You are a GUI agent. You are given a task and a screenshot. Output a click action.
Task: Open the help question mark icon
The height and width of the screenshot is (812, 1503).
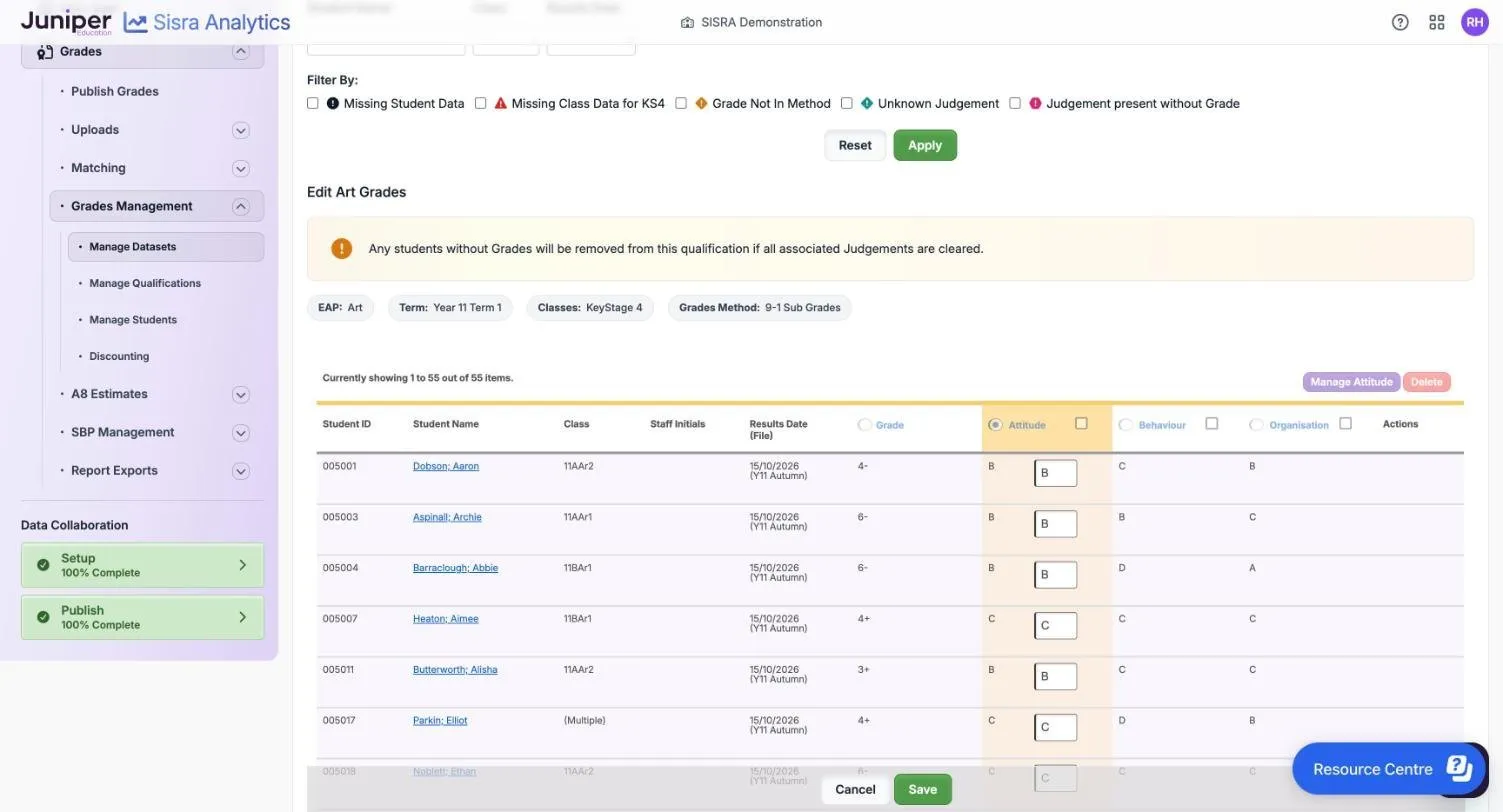pyautogui.click(x=1400, y=22)
